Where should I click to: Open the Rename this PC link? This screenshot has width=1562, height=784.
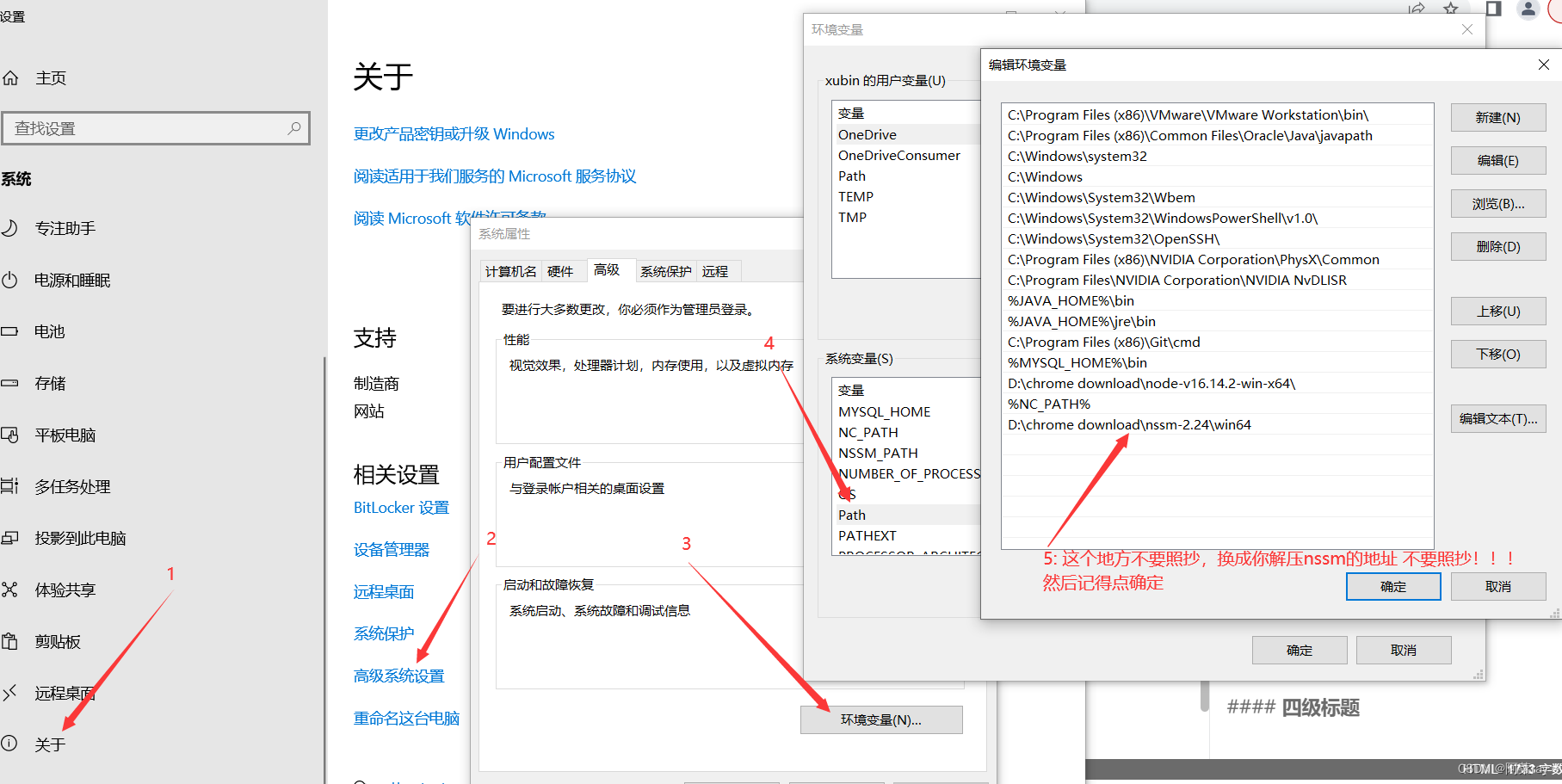[x=406, y=719]
